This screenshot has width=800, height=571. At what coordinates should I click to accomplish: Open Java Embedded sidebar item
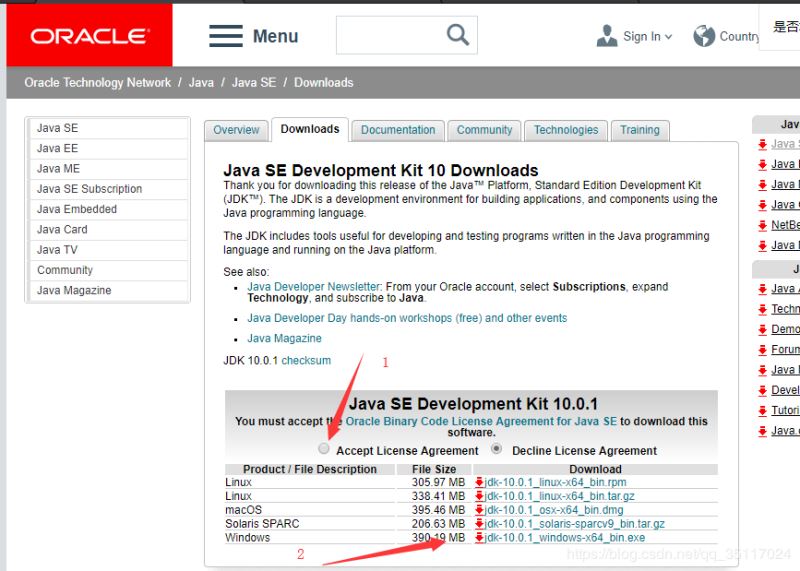click(109, 209)
